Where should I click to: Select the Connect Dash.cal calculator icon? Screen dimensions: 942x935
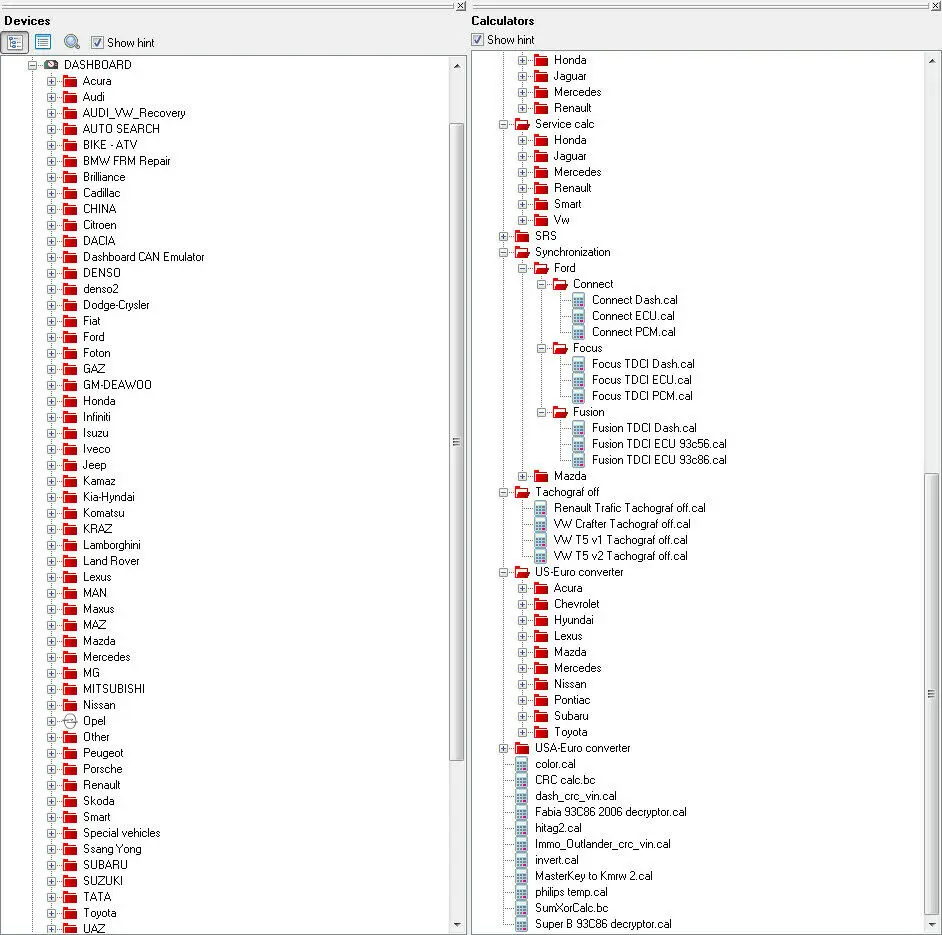tap(579, 300)
